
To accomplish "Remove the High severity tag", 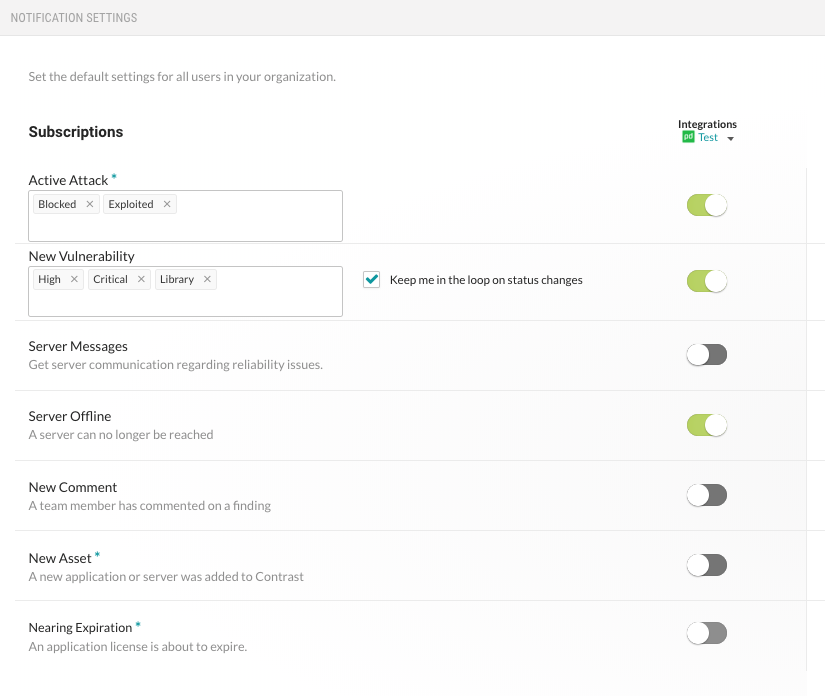I will click(73, 280).
